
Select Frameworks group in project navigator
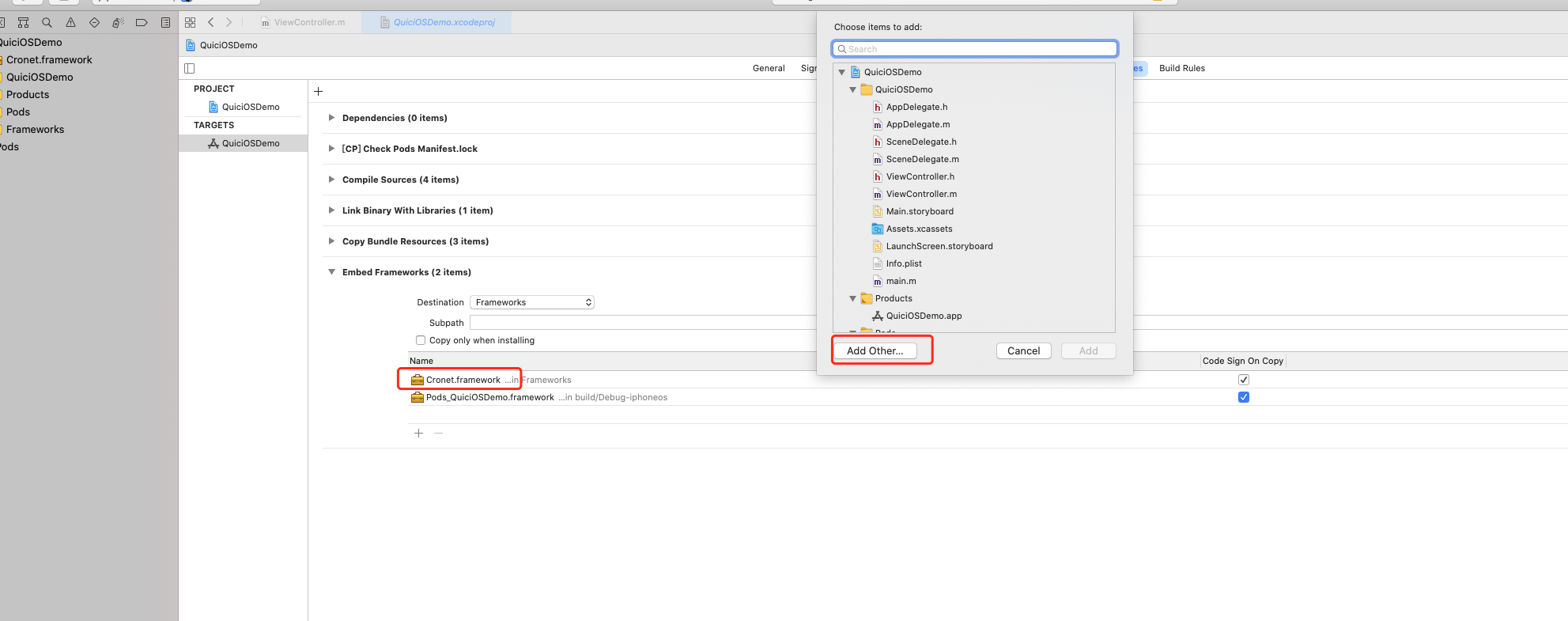pos(35,130)
